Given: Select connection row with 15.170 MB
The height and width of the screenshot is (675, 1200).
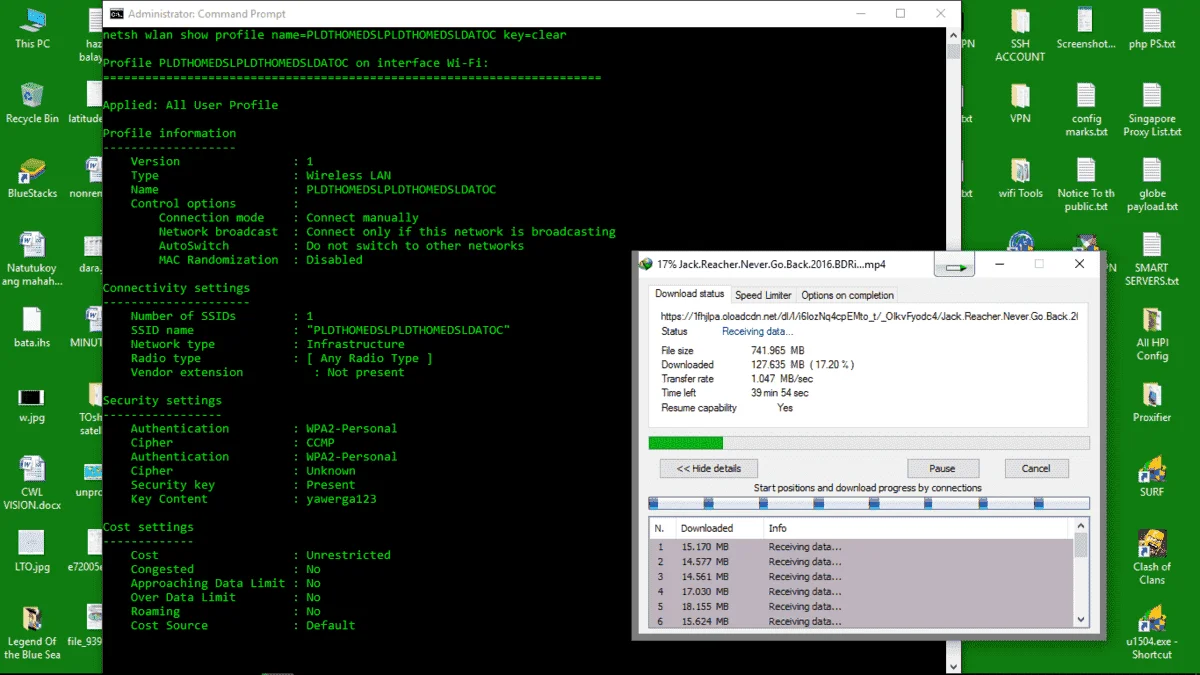Looking at the screenshot, I should click(x=861, y=547).
